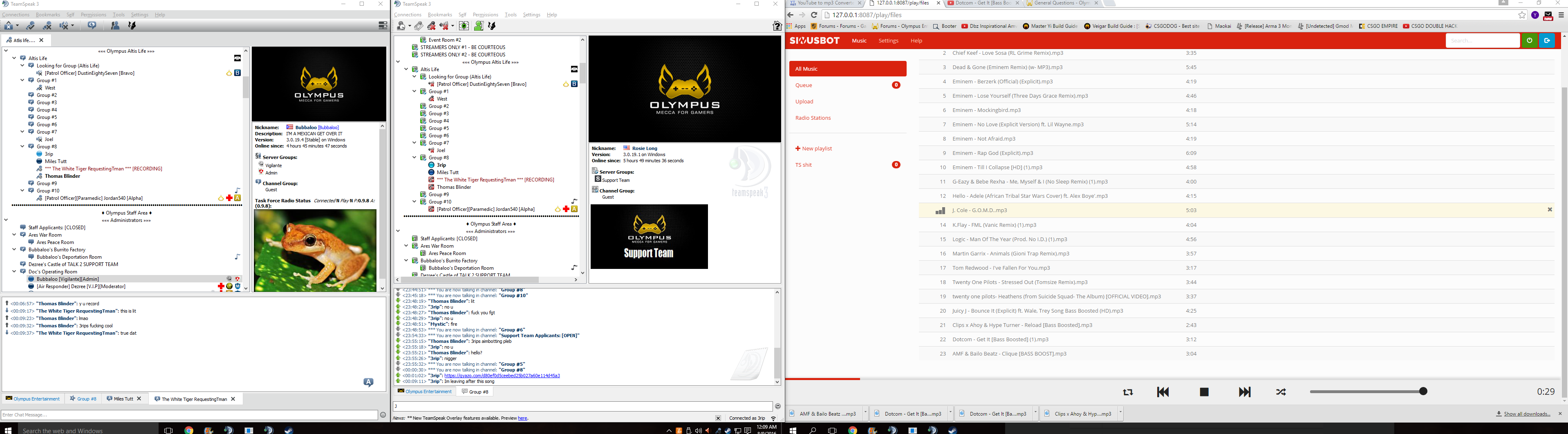Switch to Olympus Entertainment tab in right TeamSpeak
The height and width of the screenshot is (434, 1568).
[424, 391]
